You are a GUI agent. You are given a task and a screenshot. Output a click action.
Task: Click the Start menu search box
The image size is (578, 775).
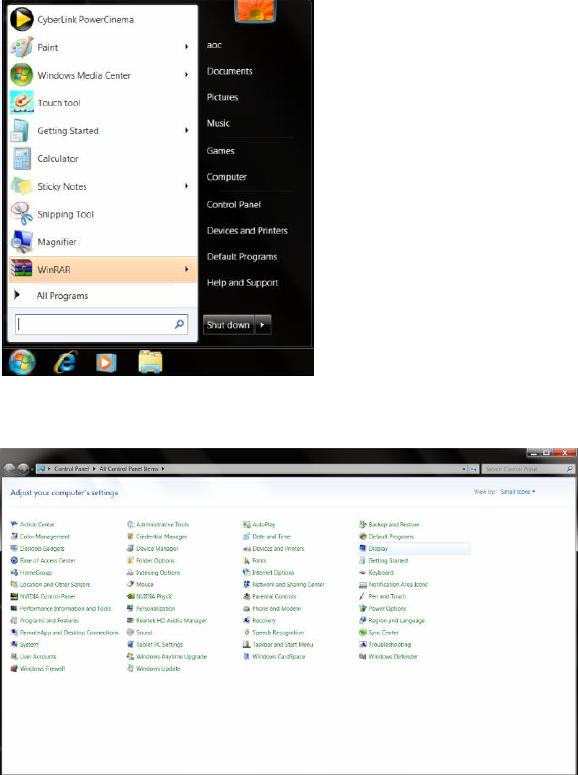(x=101, y=325)
